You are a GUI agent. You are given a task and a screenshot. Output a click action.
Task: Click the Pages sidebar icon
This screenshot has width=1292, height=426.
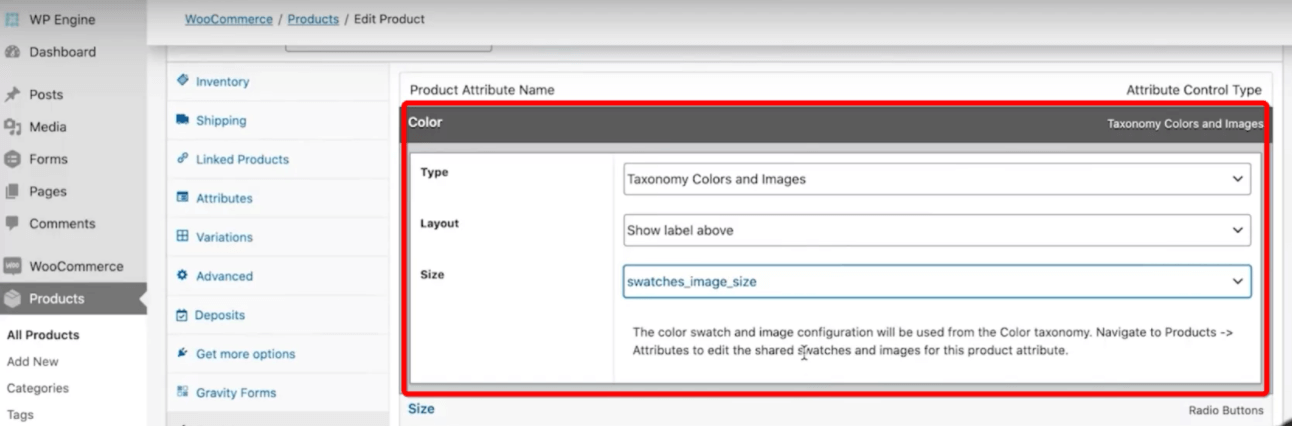click(x=12, y=191)
